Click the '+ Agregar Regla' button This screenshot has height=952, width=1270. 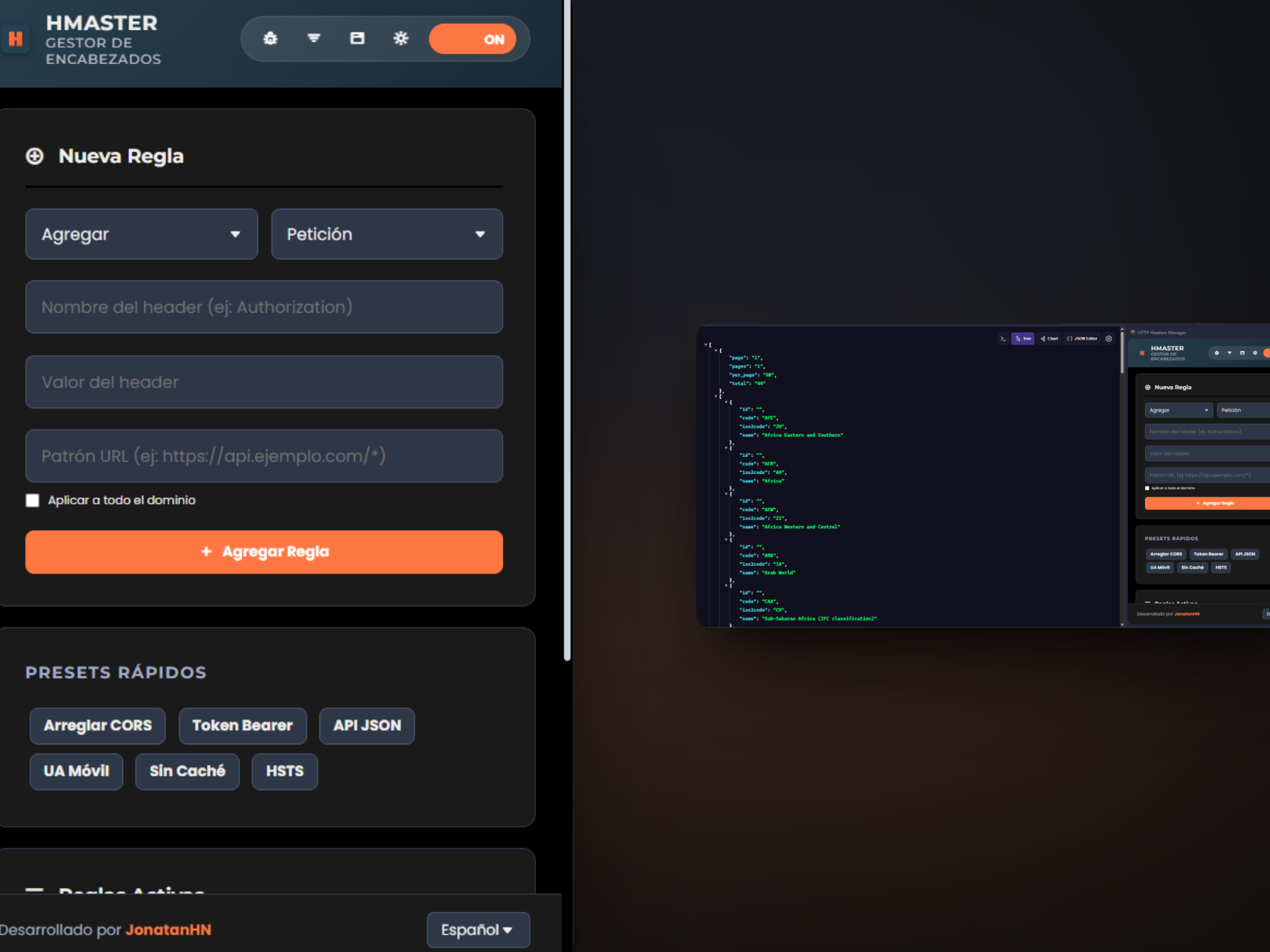(x=264, y=551)
